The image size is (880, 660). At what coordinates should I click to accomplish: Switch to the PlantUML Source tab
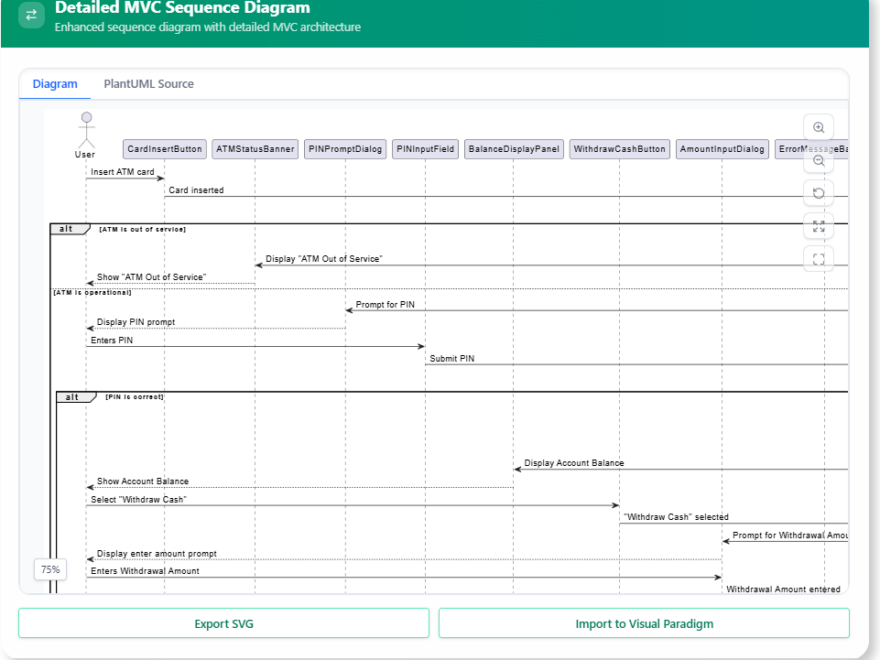148,84
